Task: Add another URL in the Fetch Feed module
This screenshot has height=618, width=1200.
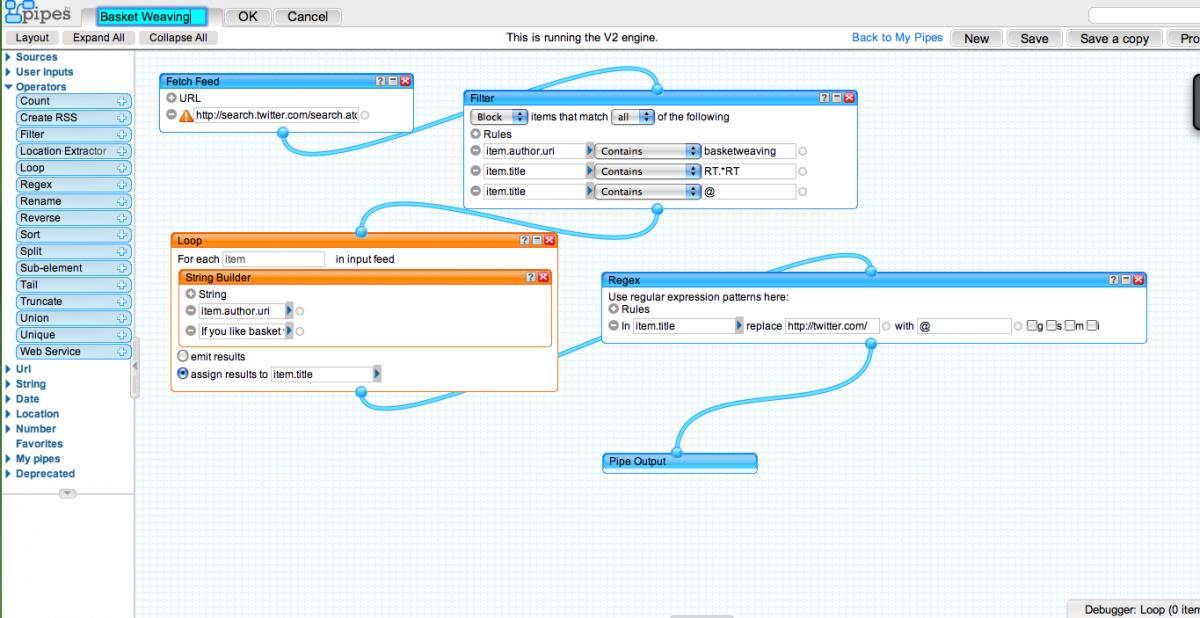Action: 171,99
